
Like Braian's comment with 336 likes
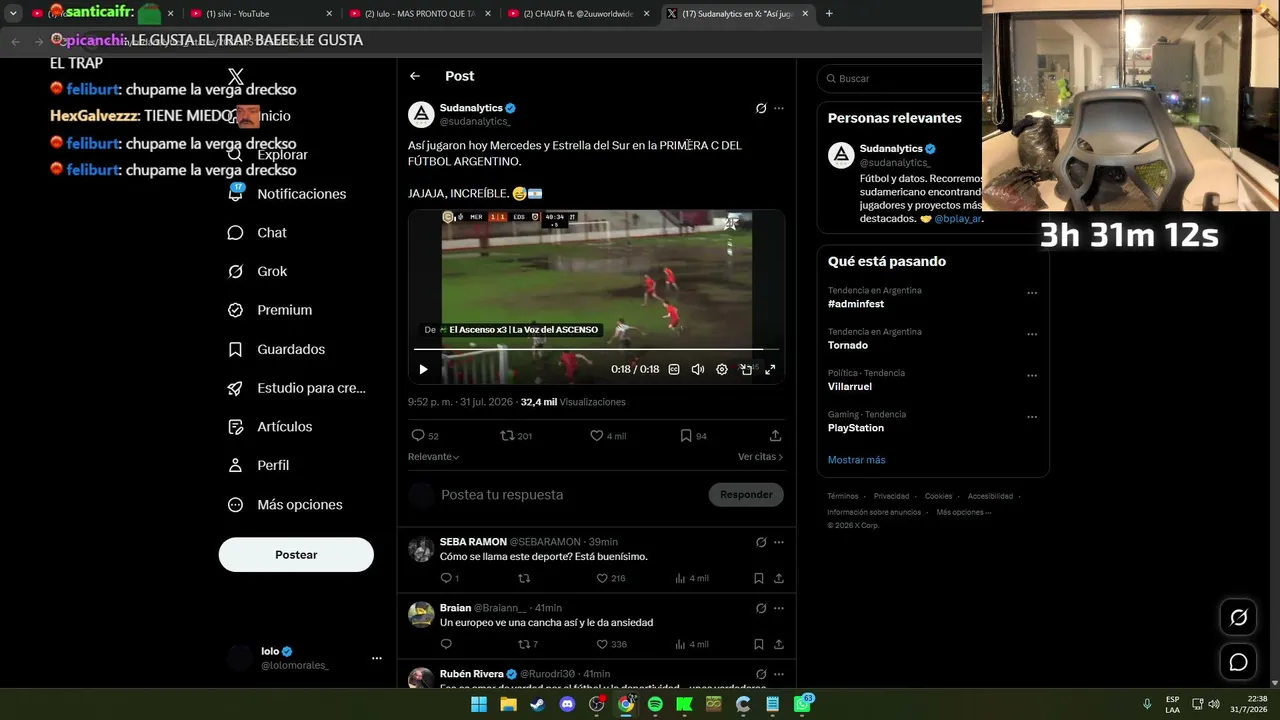[x=611, y=644]
